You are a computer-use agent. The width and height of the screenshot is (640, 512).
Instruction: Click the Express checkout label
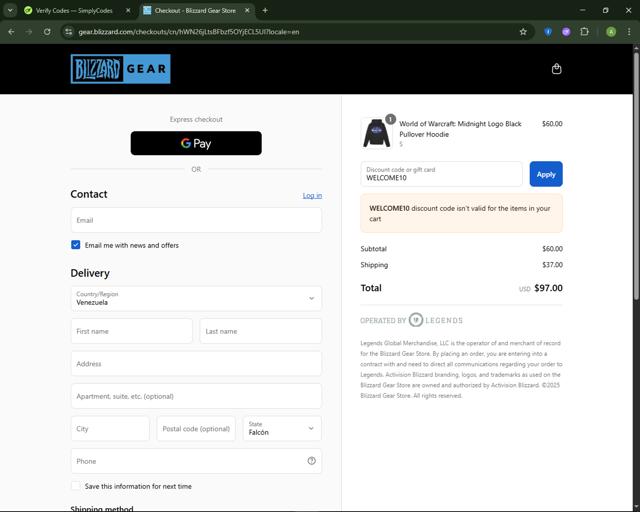196,119
